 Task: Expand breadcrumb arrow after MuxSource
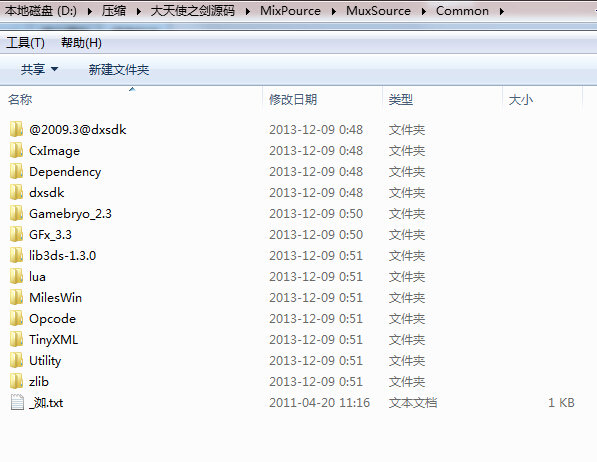click(423, 11)
